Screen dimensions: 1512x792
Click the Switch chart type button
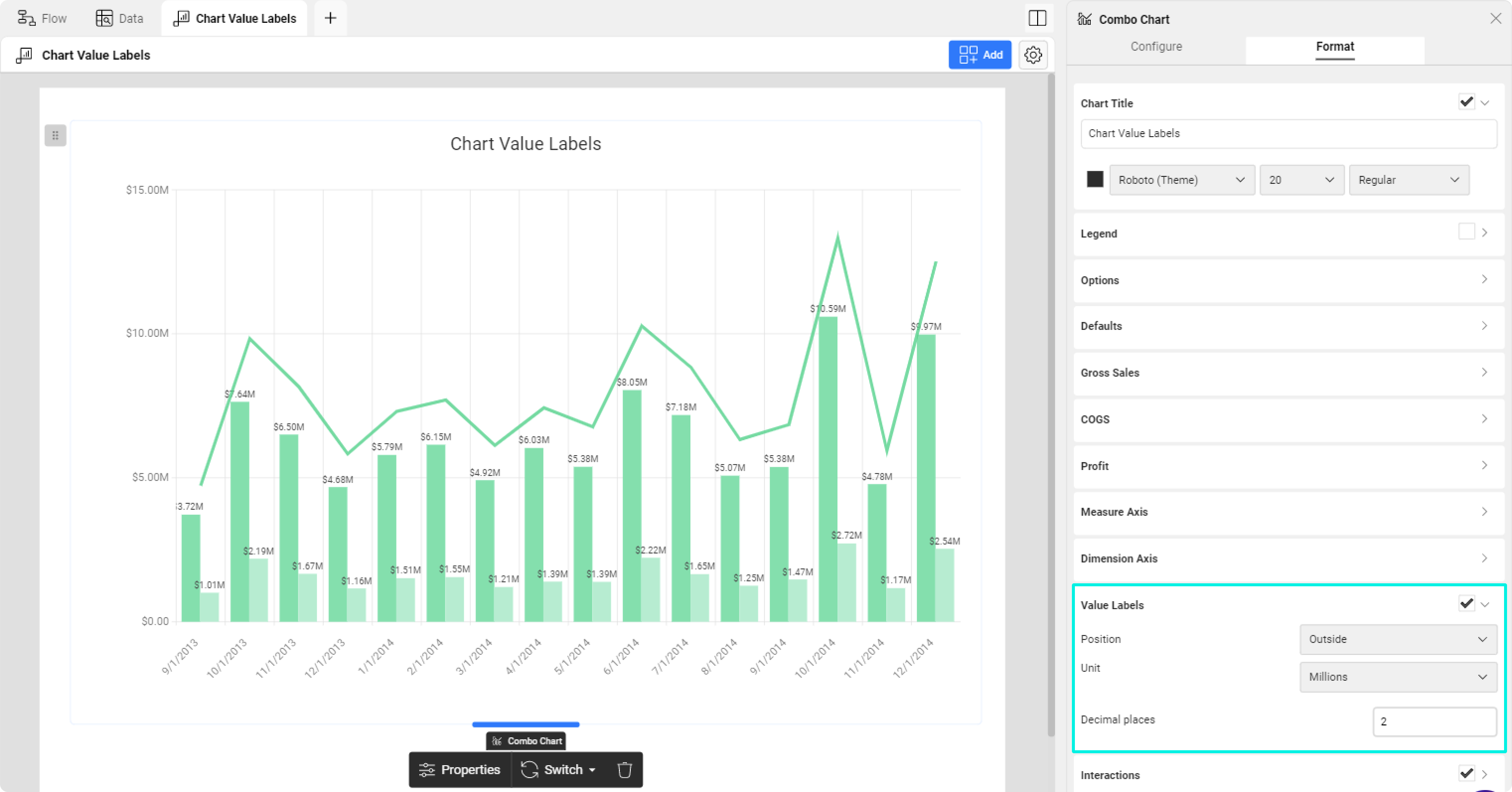[558, 770]
